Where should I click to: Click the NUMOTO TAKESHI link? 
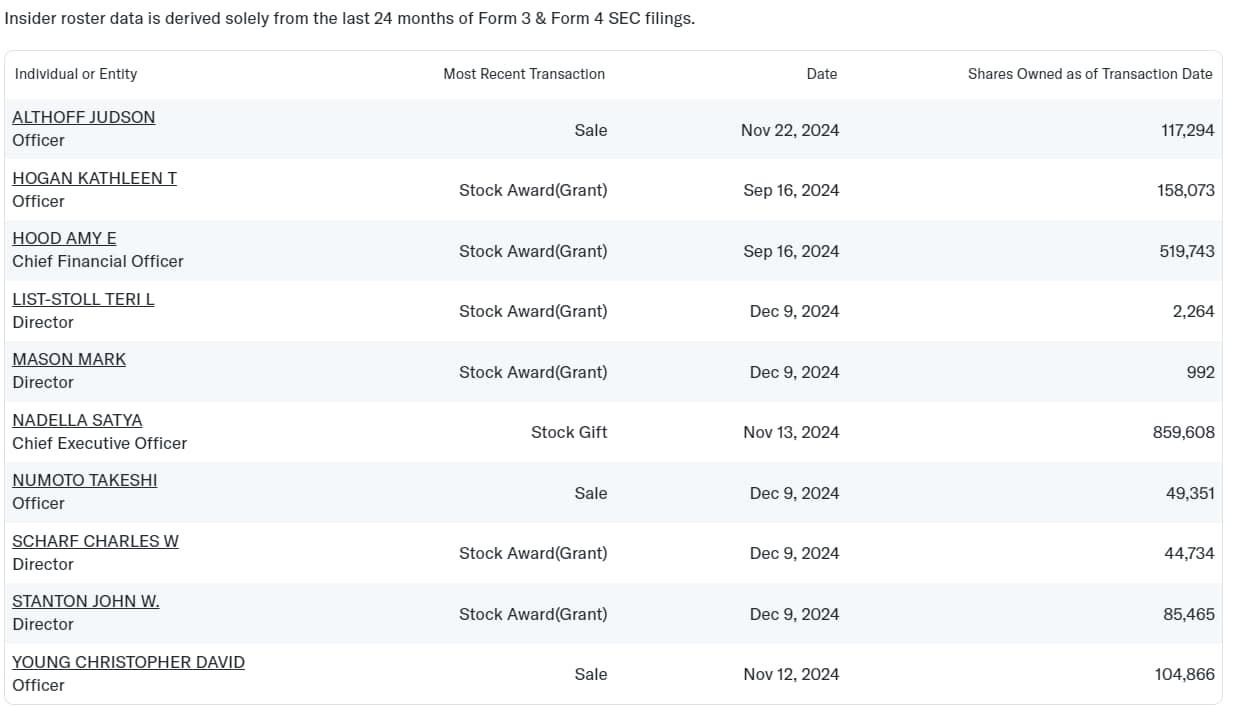tap(85, 480)
